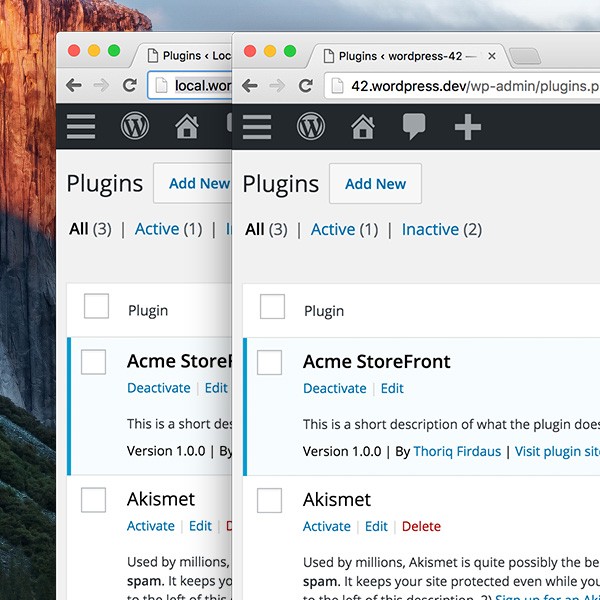Toggle select-all checkbox in back window header
600x600 pixels.
click(x=96, y=306)
